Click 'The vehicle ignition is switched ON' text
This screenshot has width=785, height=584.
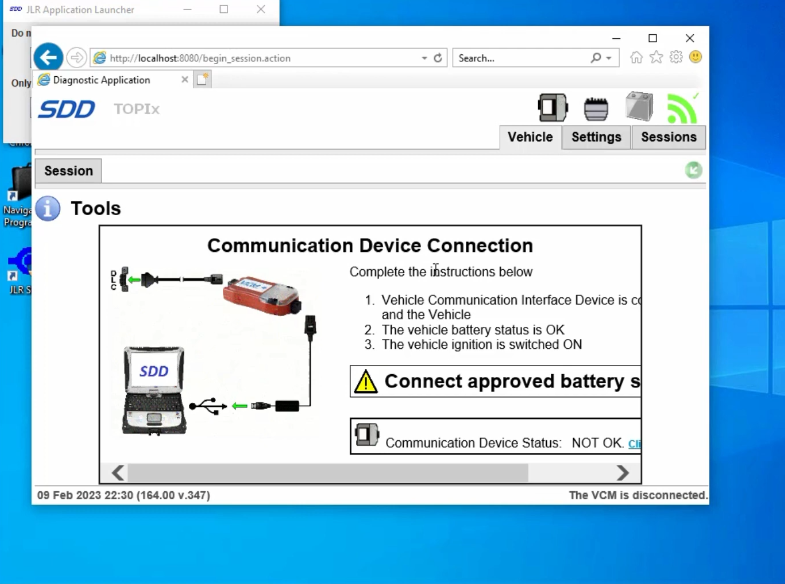[x=482, y=344]
